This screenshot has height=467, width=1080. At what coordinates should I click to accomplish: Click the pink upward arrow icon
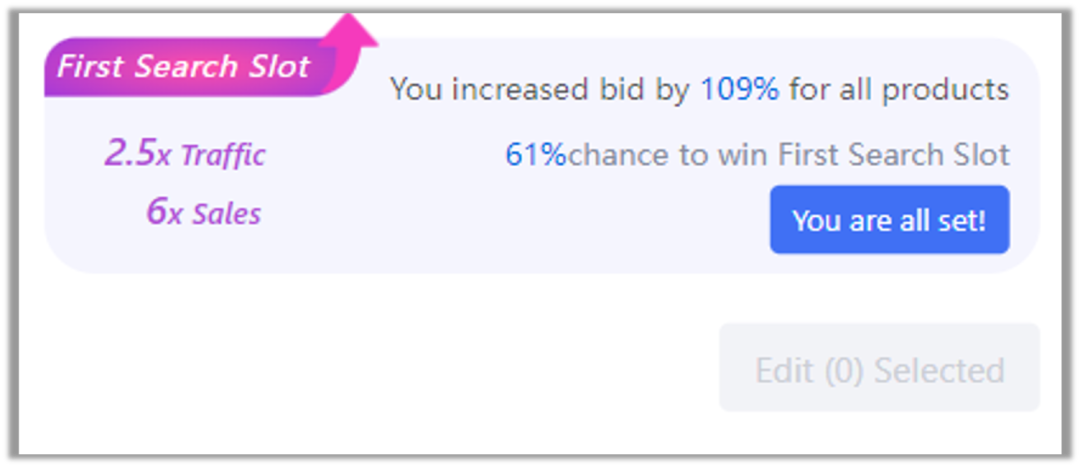coord(352,32)
